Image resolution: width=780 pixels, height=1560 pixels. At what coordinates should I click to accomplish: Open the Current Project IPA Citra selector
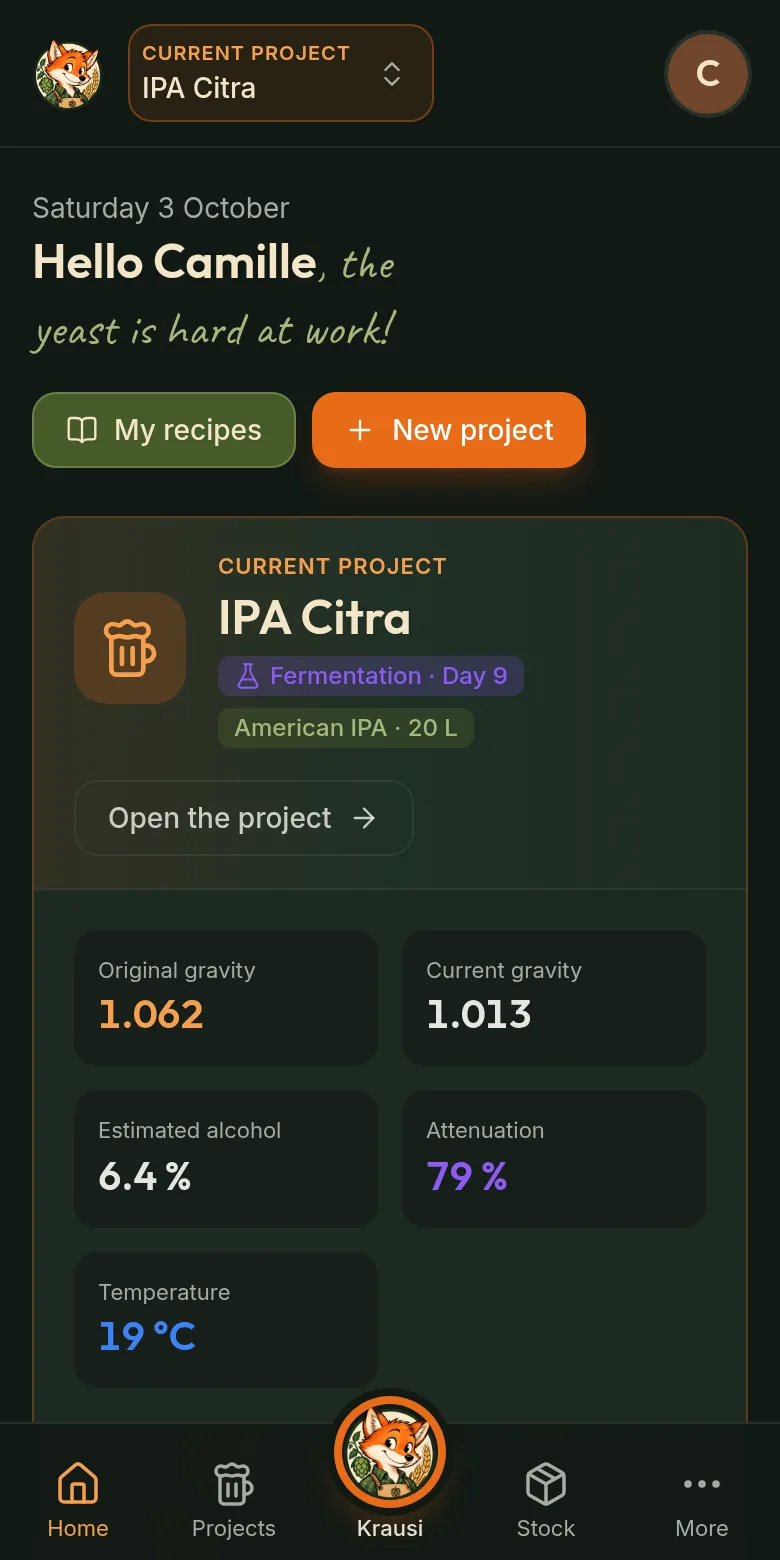(281, 73)
